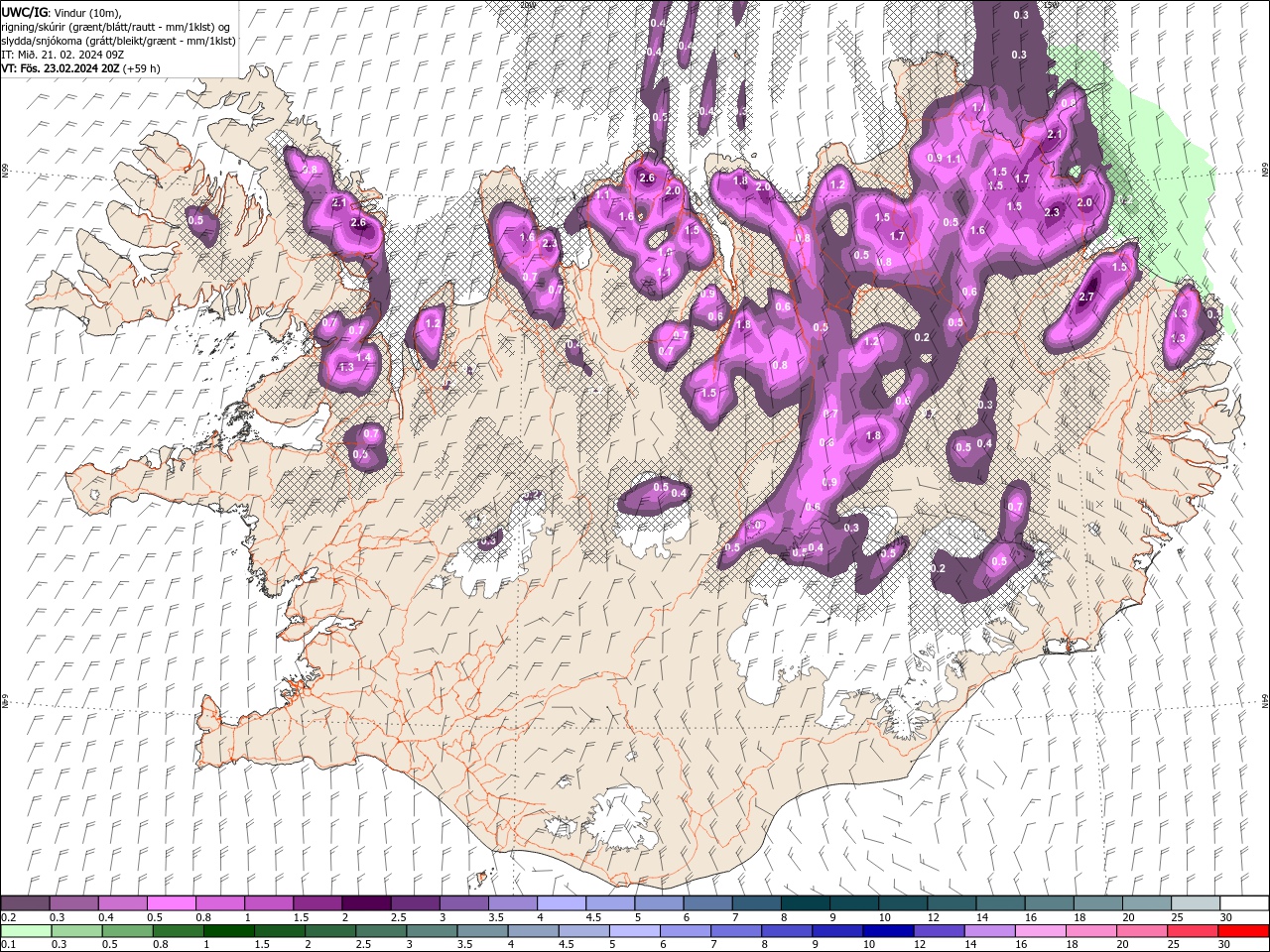Select the navy blue swatch between 10 and 12
1270x952 pixels.
tap(886, 931)
